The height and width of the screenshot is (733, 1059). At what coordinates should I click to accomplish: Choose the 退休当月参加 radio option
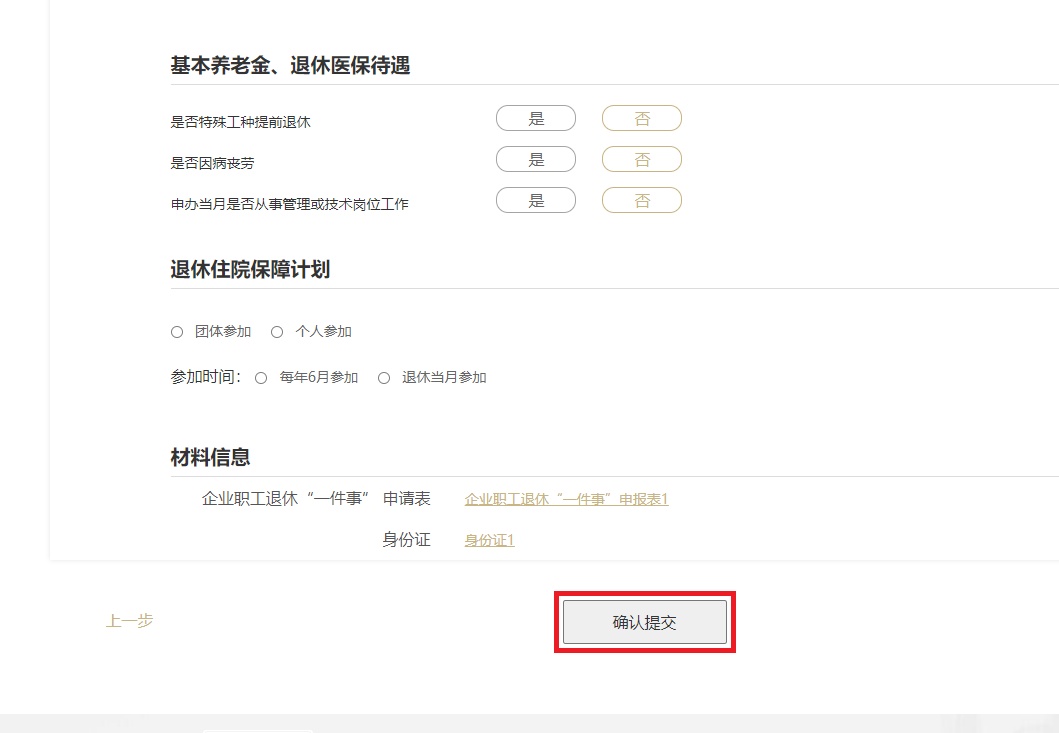(x=384, y=378)
